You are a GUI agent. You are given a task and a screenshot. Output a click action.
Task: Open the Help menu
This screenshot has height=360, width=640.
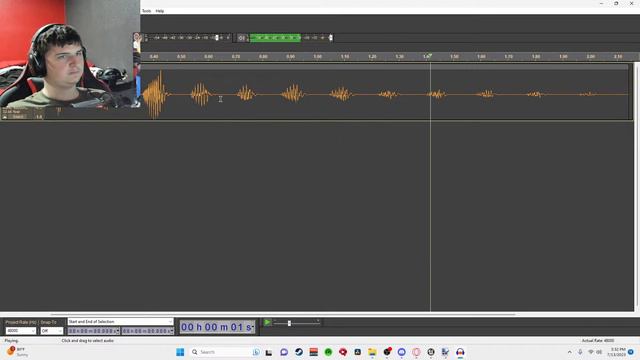tap(160, 11)
